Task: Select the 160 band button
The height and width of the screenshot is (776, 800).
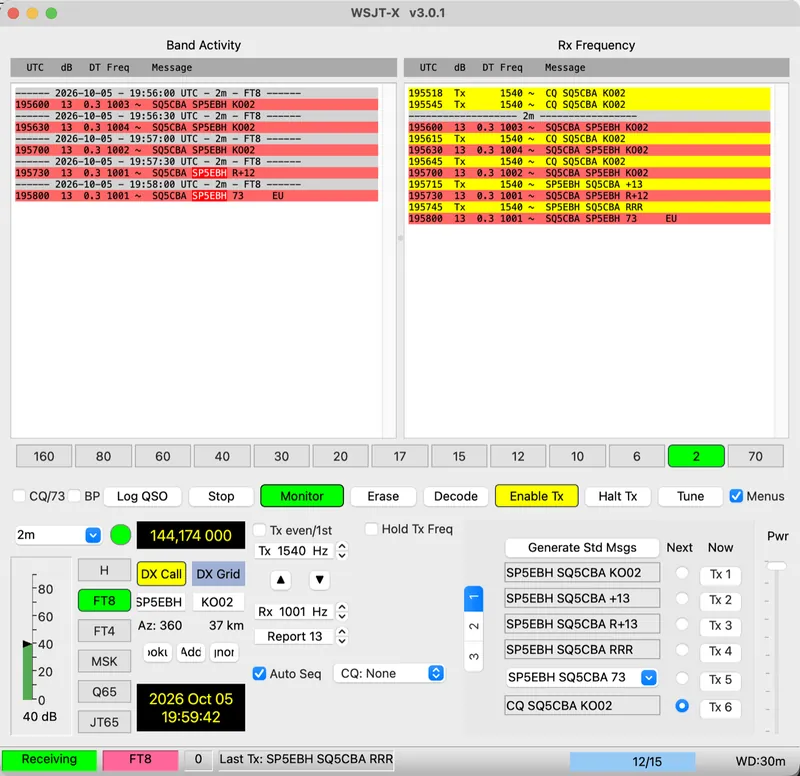Action: point(44,456)
